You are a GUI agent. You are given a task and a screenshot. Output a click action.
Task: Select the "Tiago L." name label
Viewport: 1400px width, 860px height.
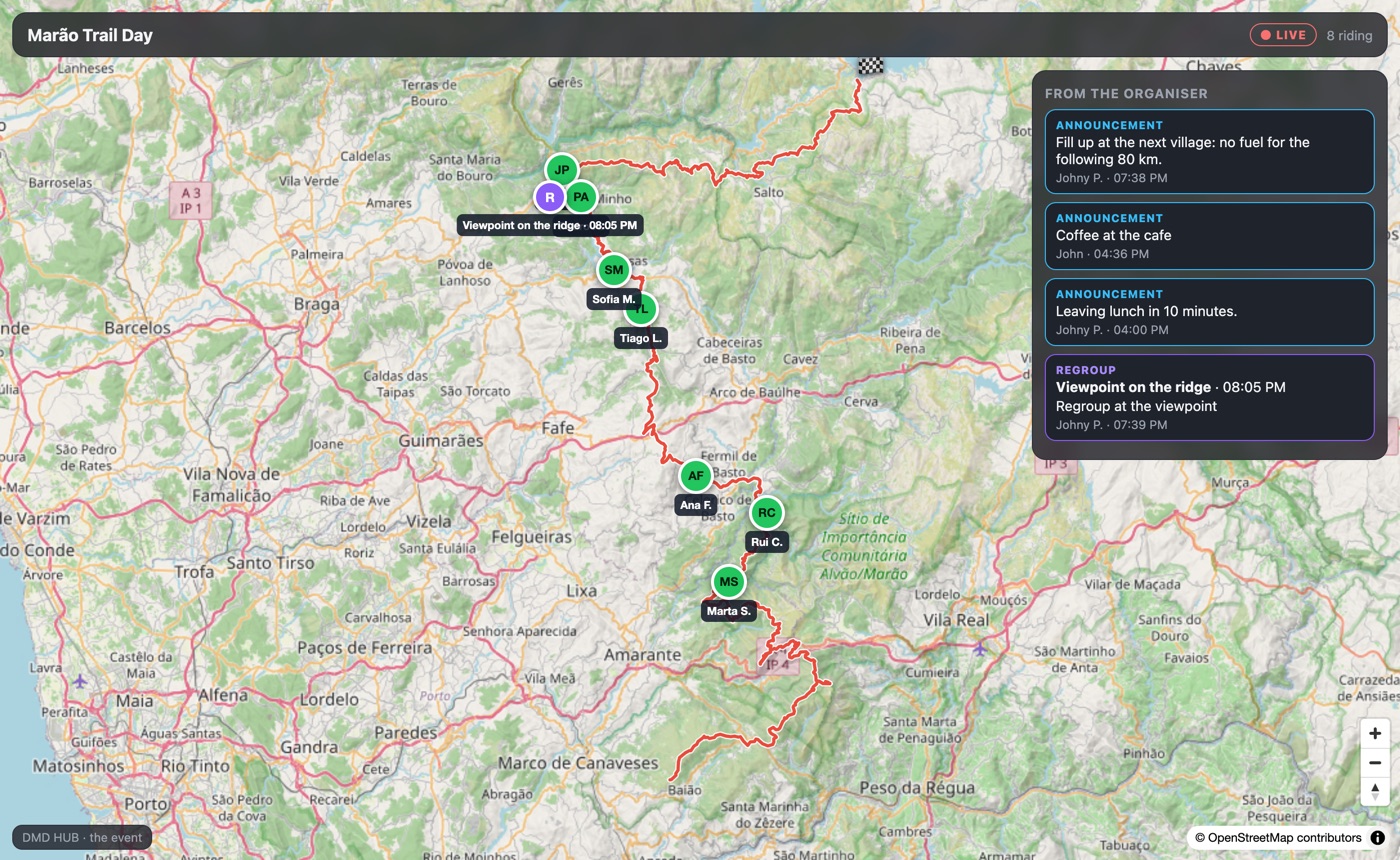click(641, 338)
